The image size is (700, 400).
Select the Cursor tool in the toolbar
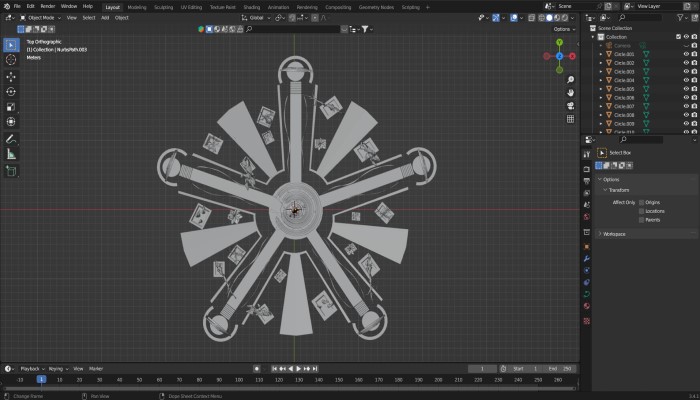pyautogui.click(x=11, y=60)
